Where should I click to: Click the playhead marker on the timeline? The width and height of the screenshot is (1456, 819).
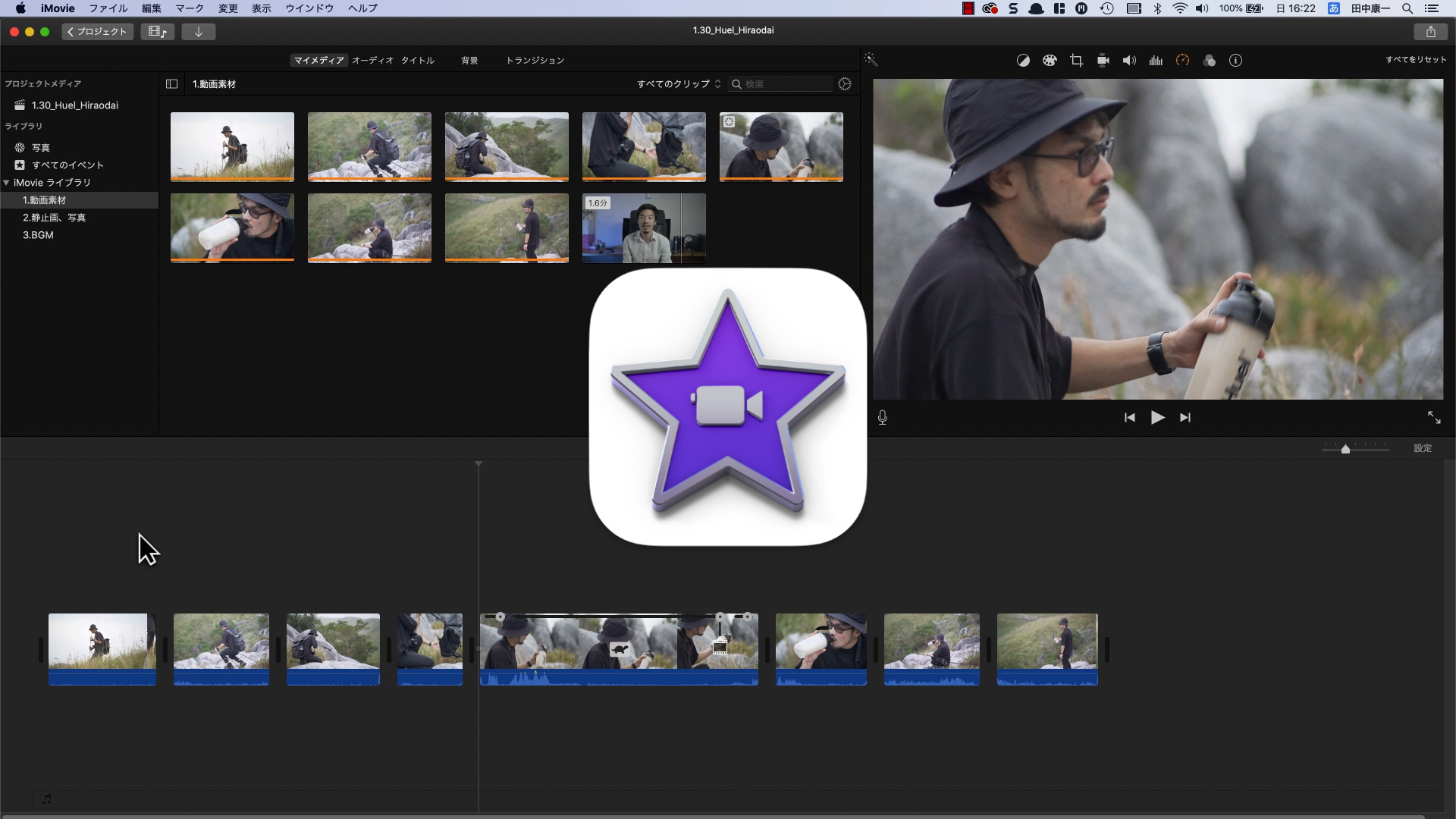[x=479, y=464]
